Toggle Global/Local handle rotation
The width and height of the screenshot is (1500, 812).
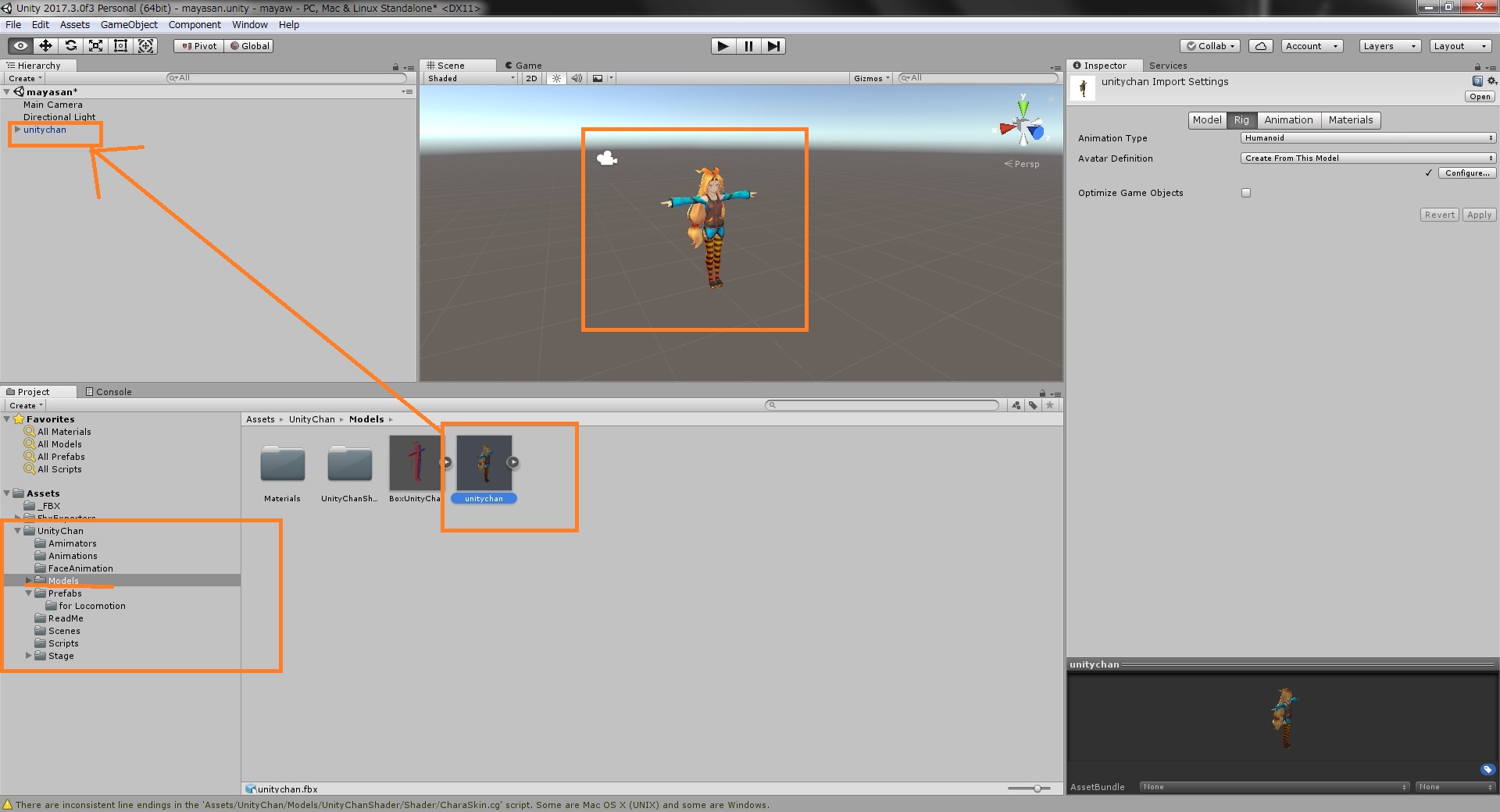click(x=249, y=46)
